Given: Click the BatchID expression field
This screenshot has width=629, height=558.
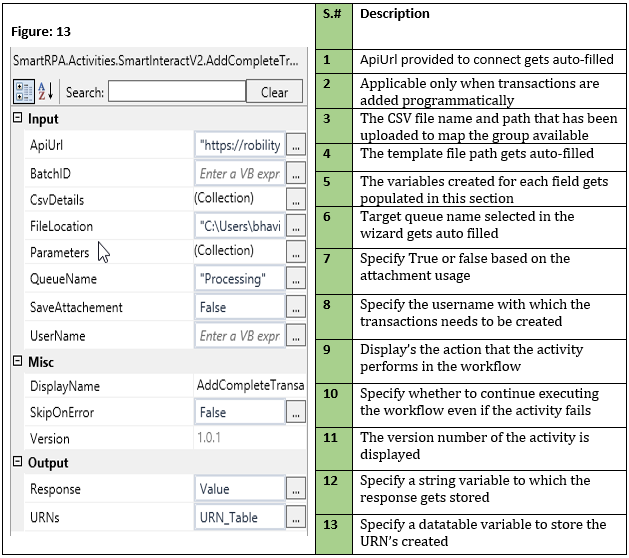Looking at the screenshot, I should click(239, 172).
